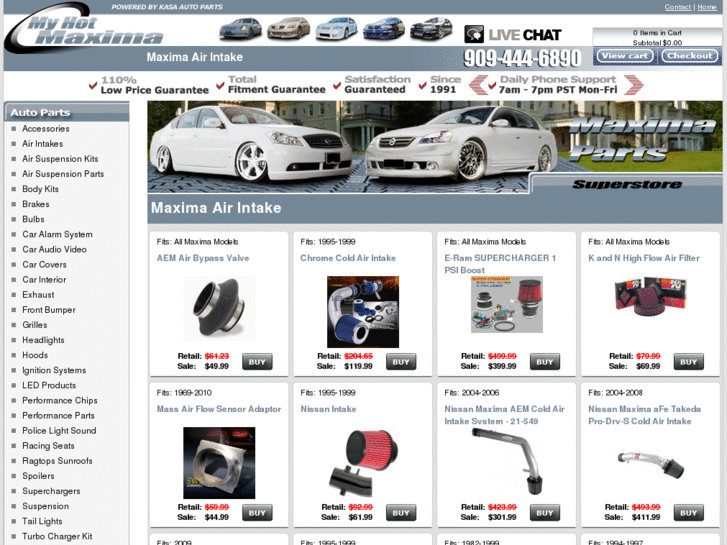Browse Brakes category
Screen dimensions: 727x545
(36, 204)
